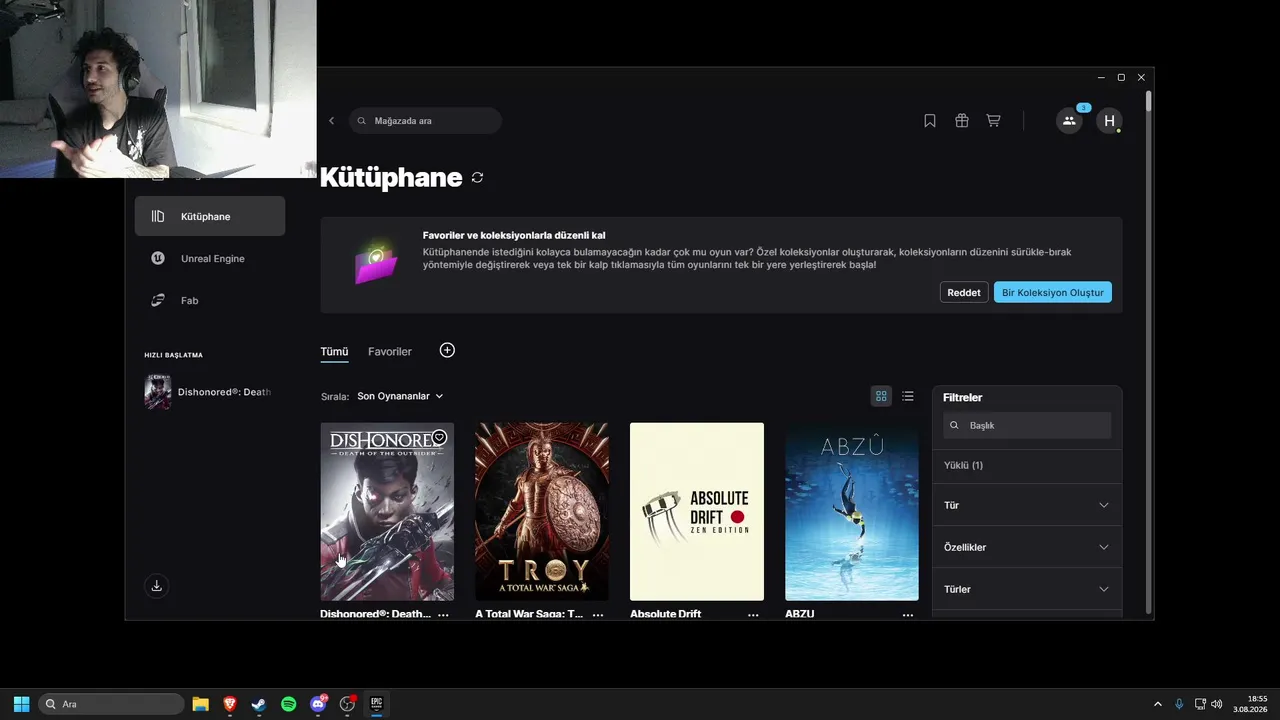Open Unreal Engine in the sidebar
The height and width of the screenshot is (720, 1280).
pyautogui.click(x=210, y=258)
